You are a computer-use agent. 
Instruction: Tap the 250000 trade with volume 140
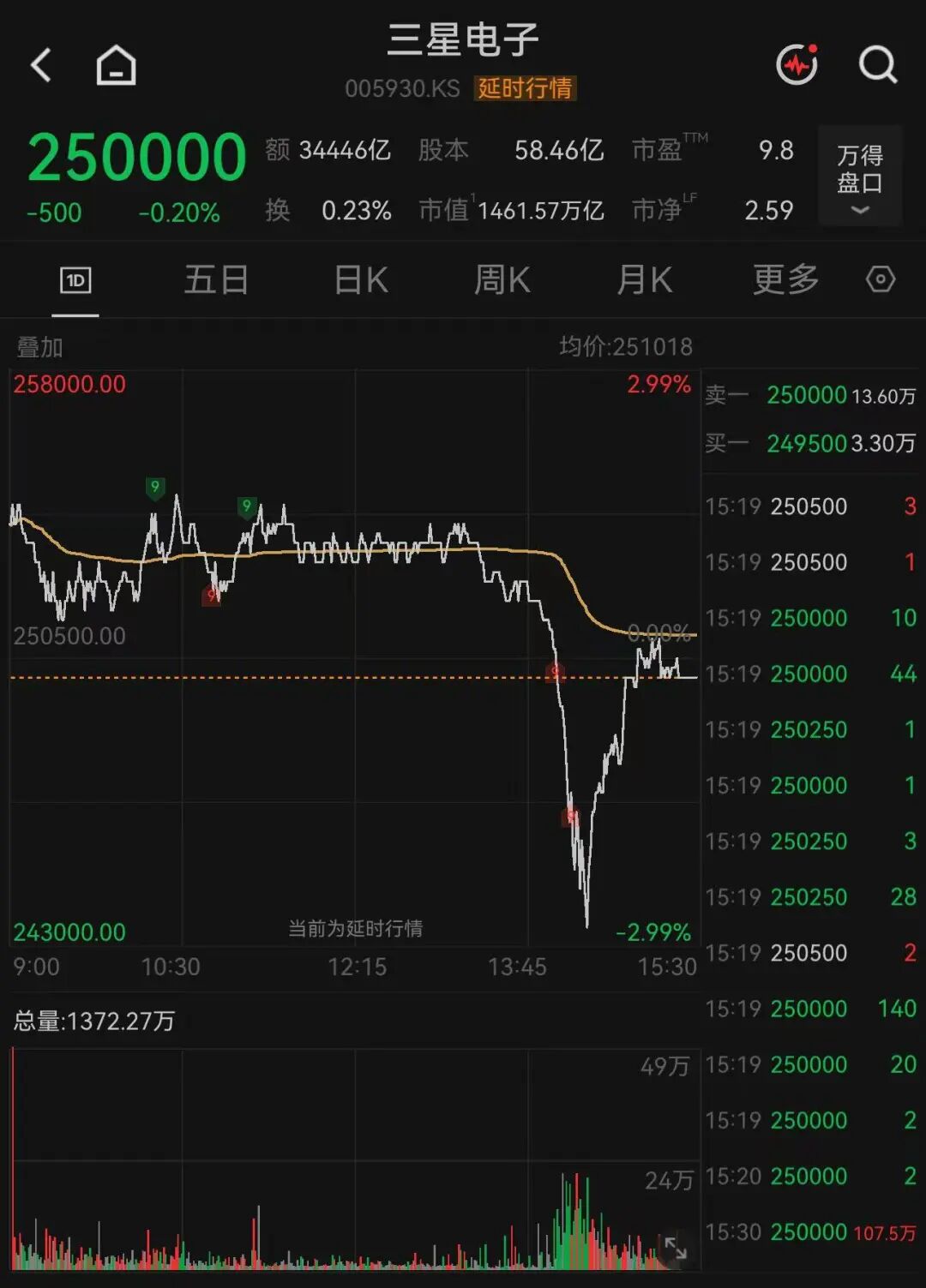coord(810,1009)
